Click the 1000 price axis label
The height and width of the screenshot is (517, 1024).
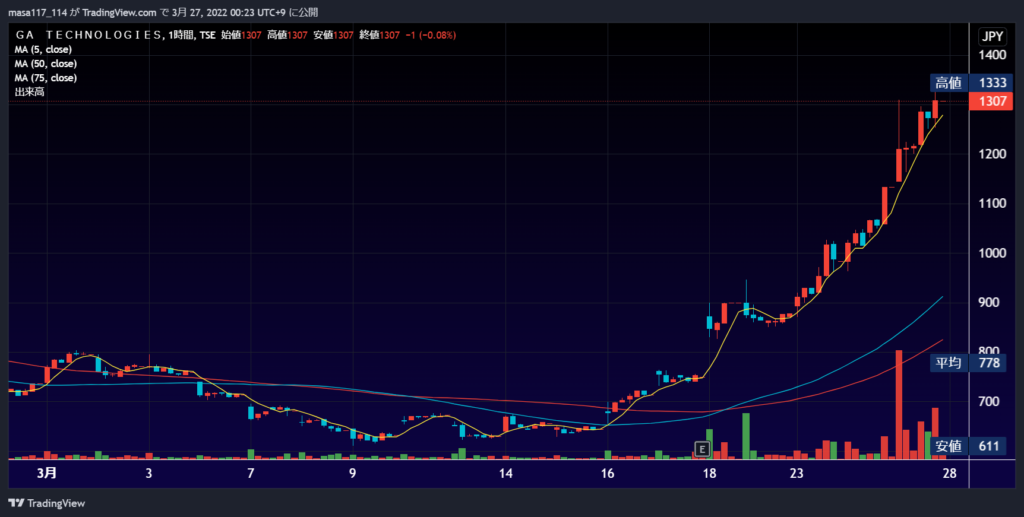pyautogui.click(x=993, y=253)
